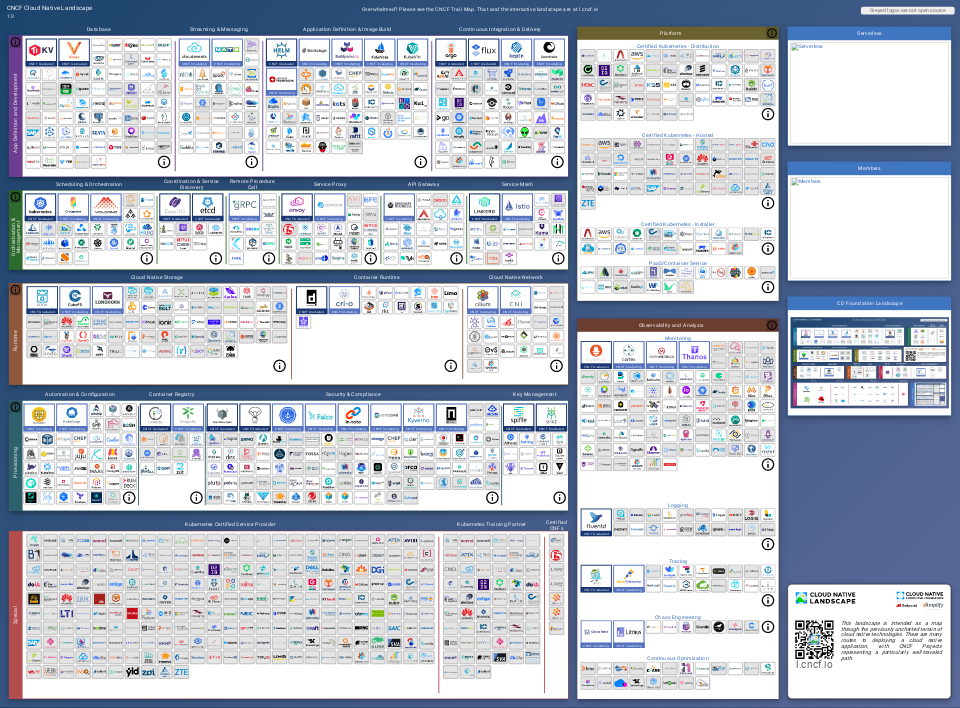
Task: Select the Litmus logo
Action: pos(629,635)
